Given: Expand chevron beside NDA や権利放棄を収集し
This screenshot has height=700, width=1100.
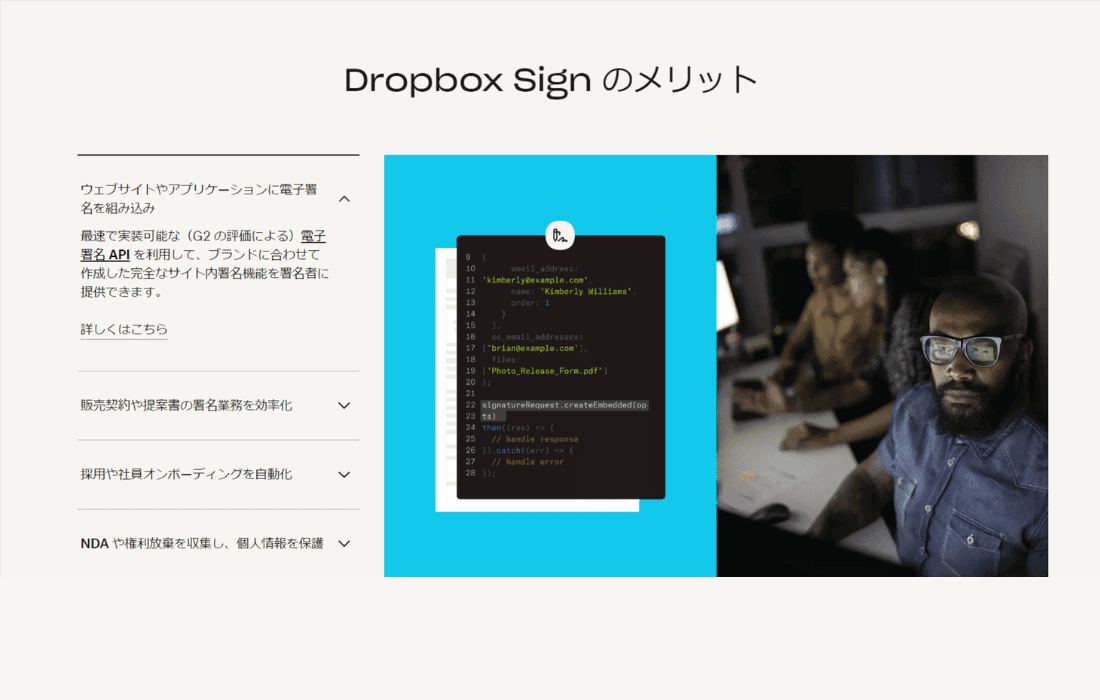Looking at the screenshot, I should [344, 544].
